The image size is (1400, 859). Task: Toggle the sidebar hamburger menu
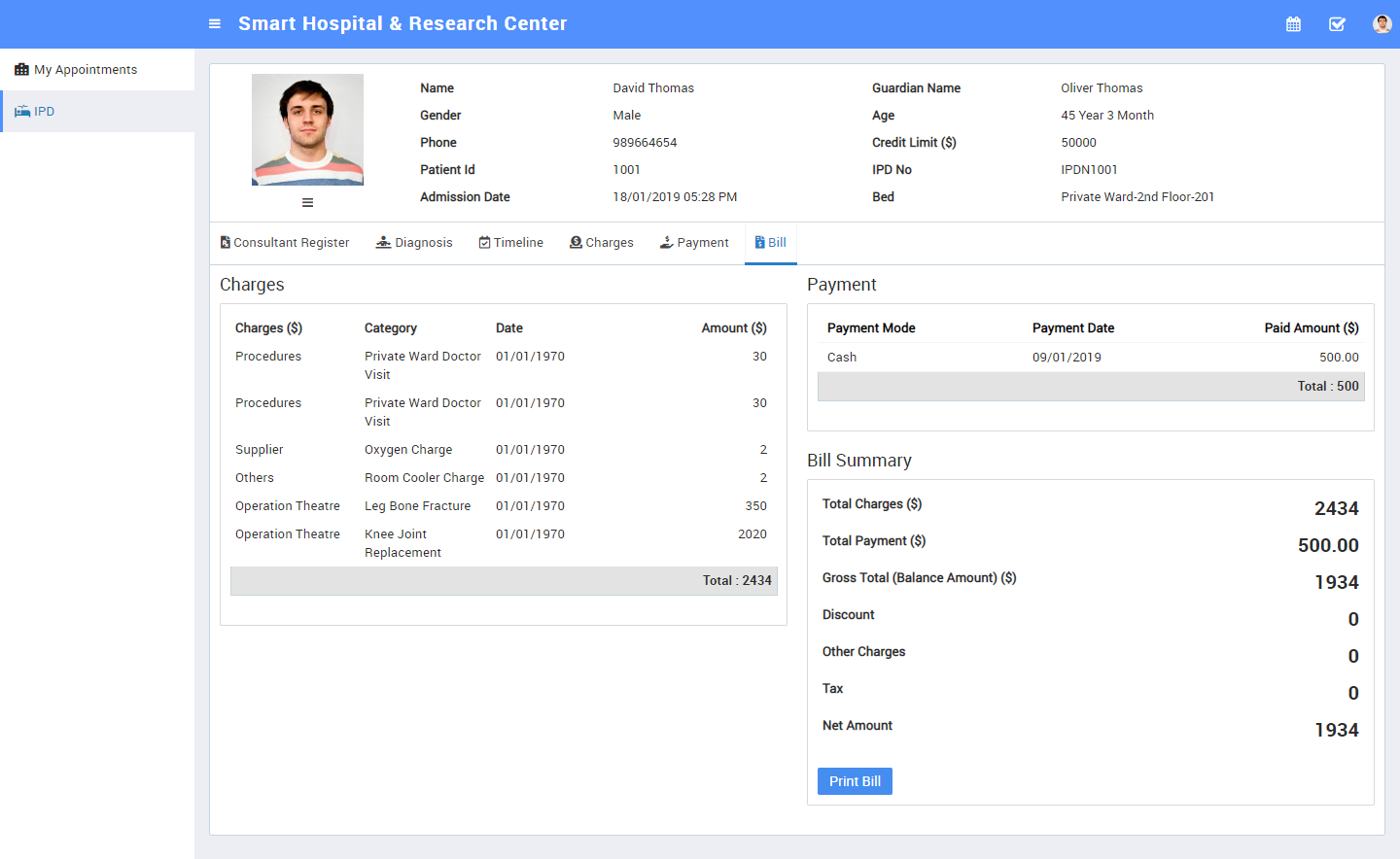tap(215, 23)
